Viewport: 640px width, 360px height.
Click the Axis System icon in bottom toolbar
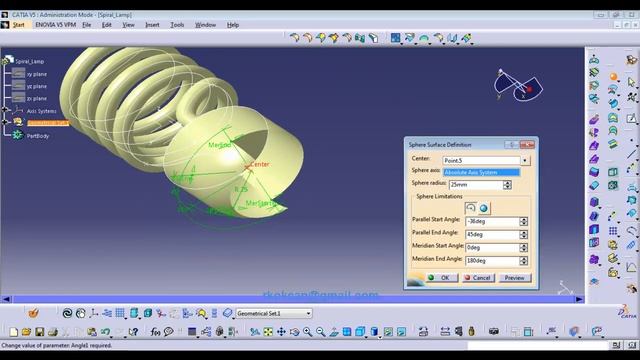tap(94, 313)
